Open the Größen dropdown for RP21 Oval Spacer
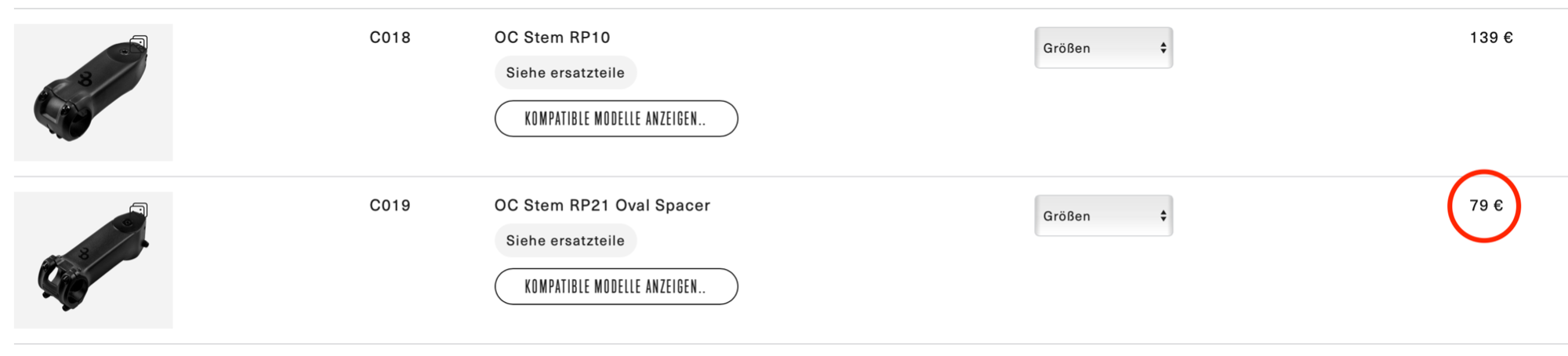Screen dimensions: 1568x356 tap(1102, 216)
